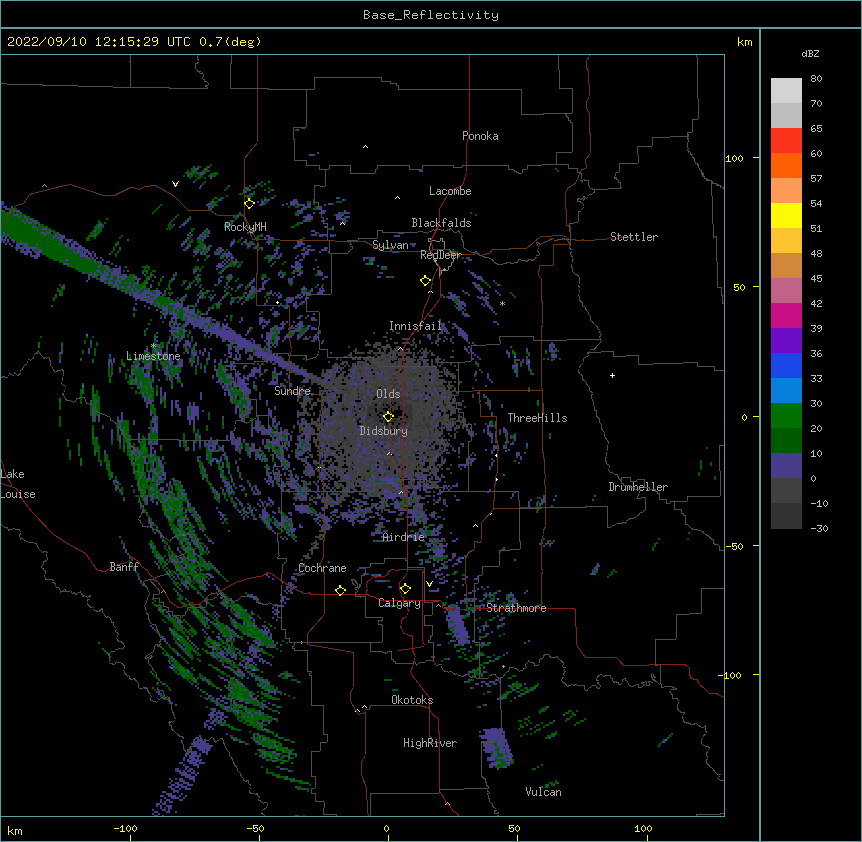Pick the slate purple 0–10 dBZ swatch

coord(786,466)
